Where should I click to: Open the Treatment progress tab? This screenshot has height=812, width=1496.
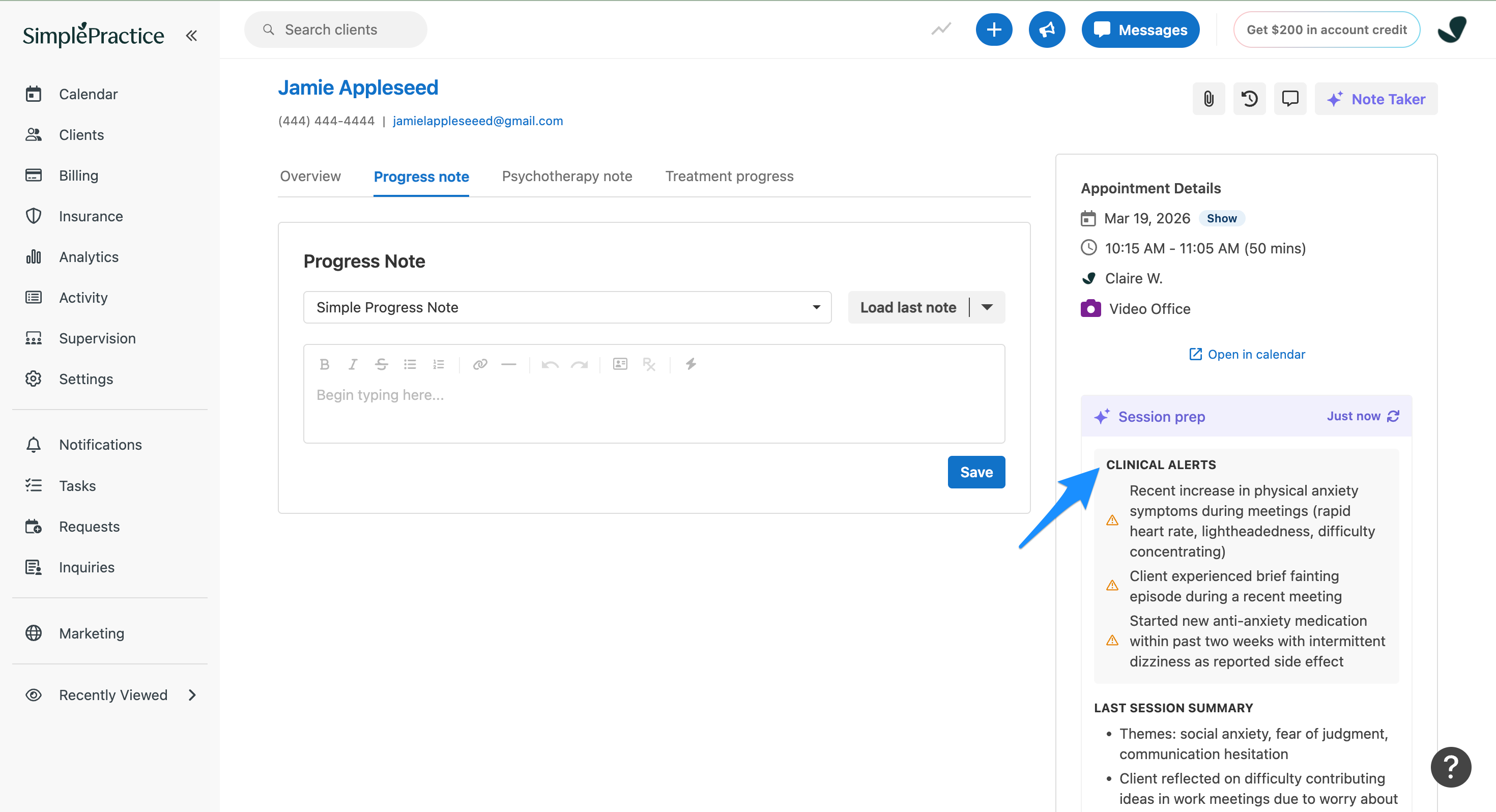tap(729, 176)
